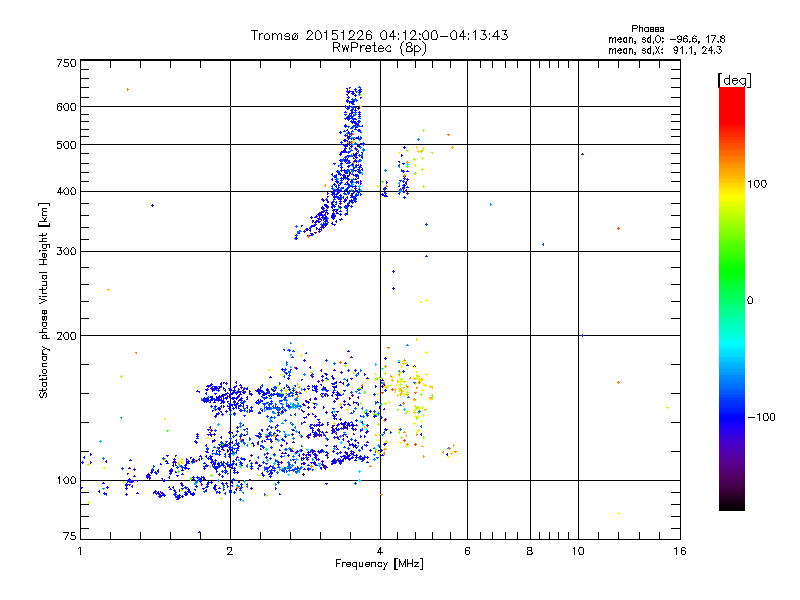800x600 pixels.
Task: Click the colorbar tick label '100'
Action: coord(757,184)
